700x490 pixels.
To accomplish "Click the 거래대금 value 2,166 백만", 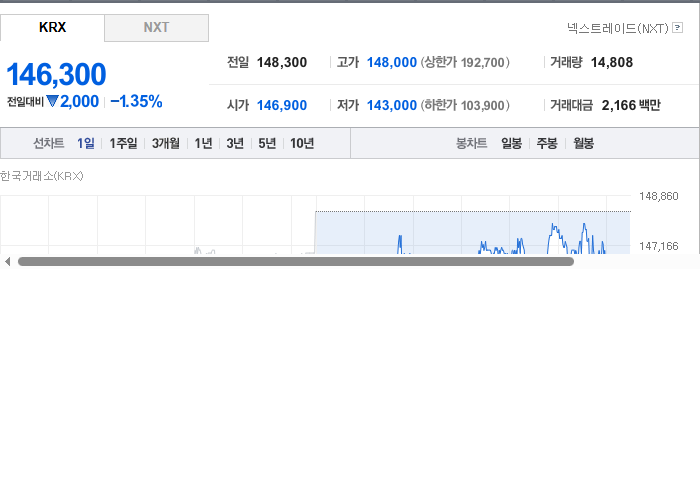I will [x=631, y=105].
